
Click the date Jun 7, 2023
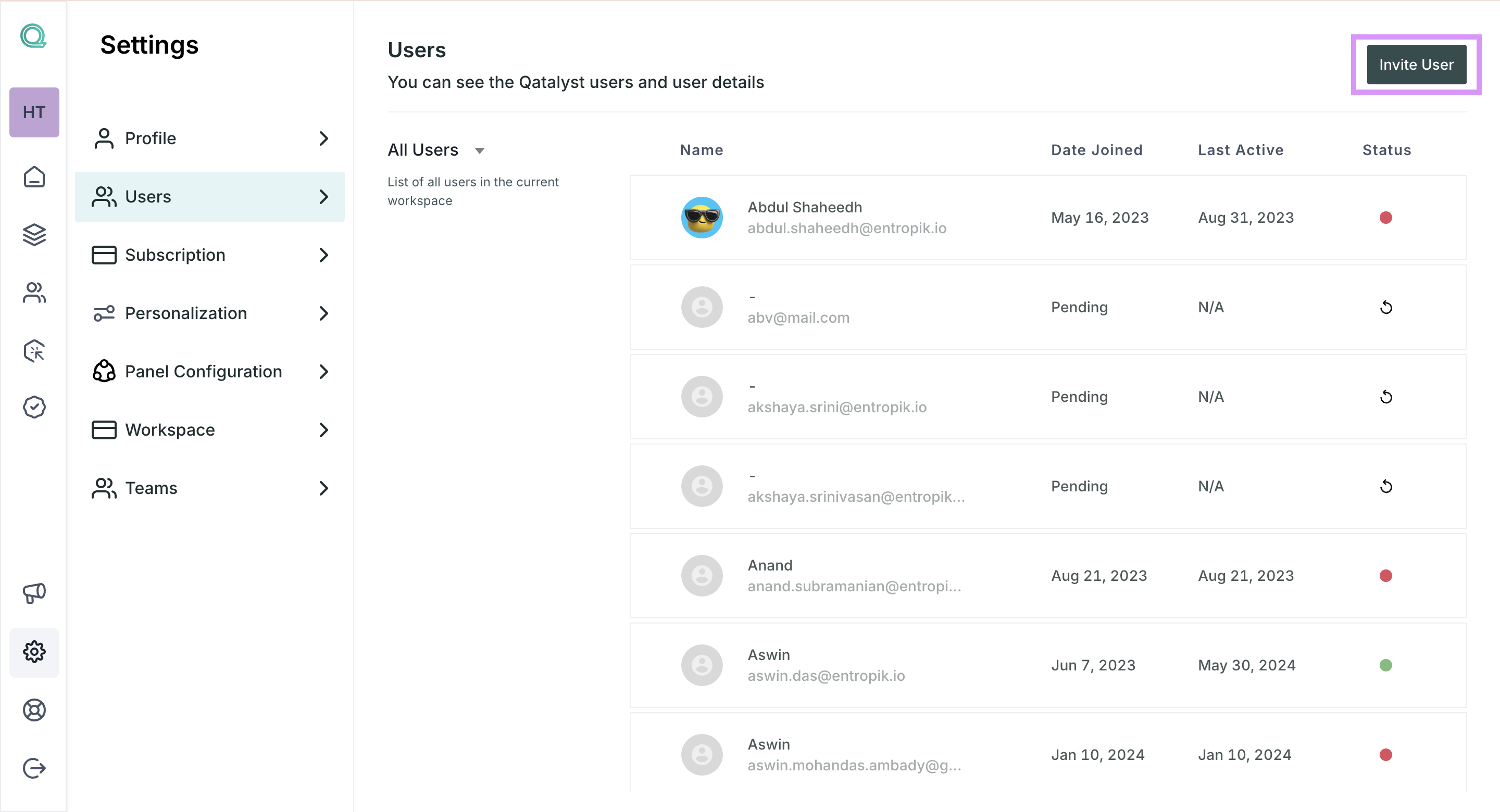(x=1093, y=665)
